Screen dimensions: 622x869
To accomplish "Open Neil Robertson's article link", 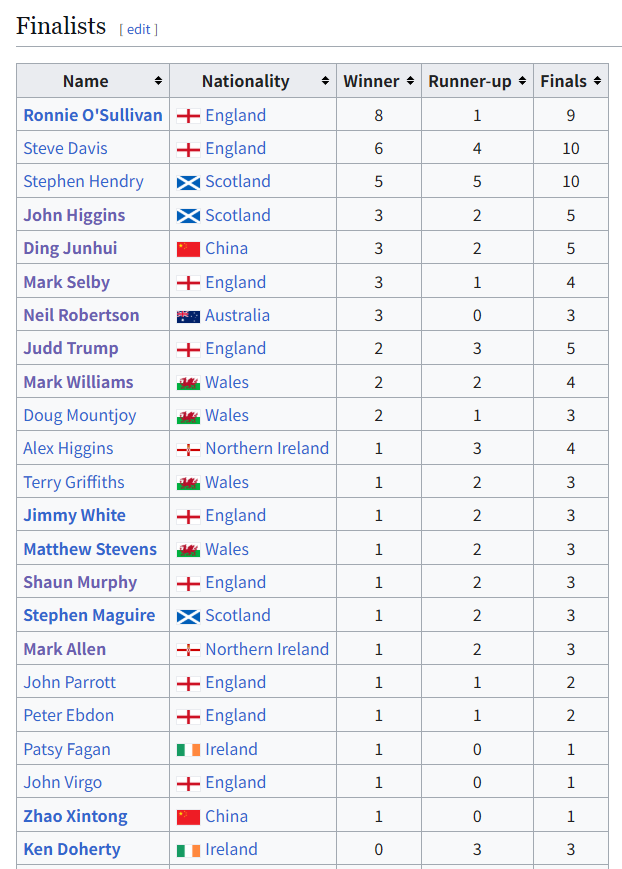I will 81,315.
